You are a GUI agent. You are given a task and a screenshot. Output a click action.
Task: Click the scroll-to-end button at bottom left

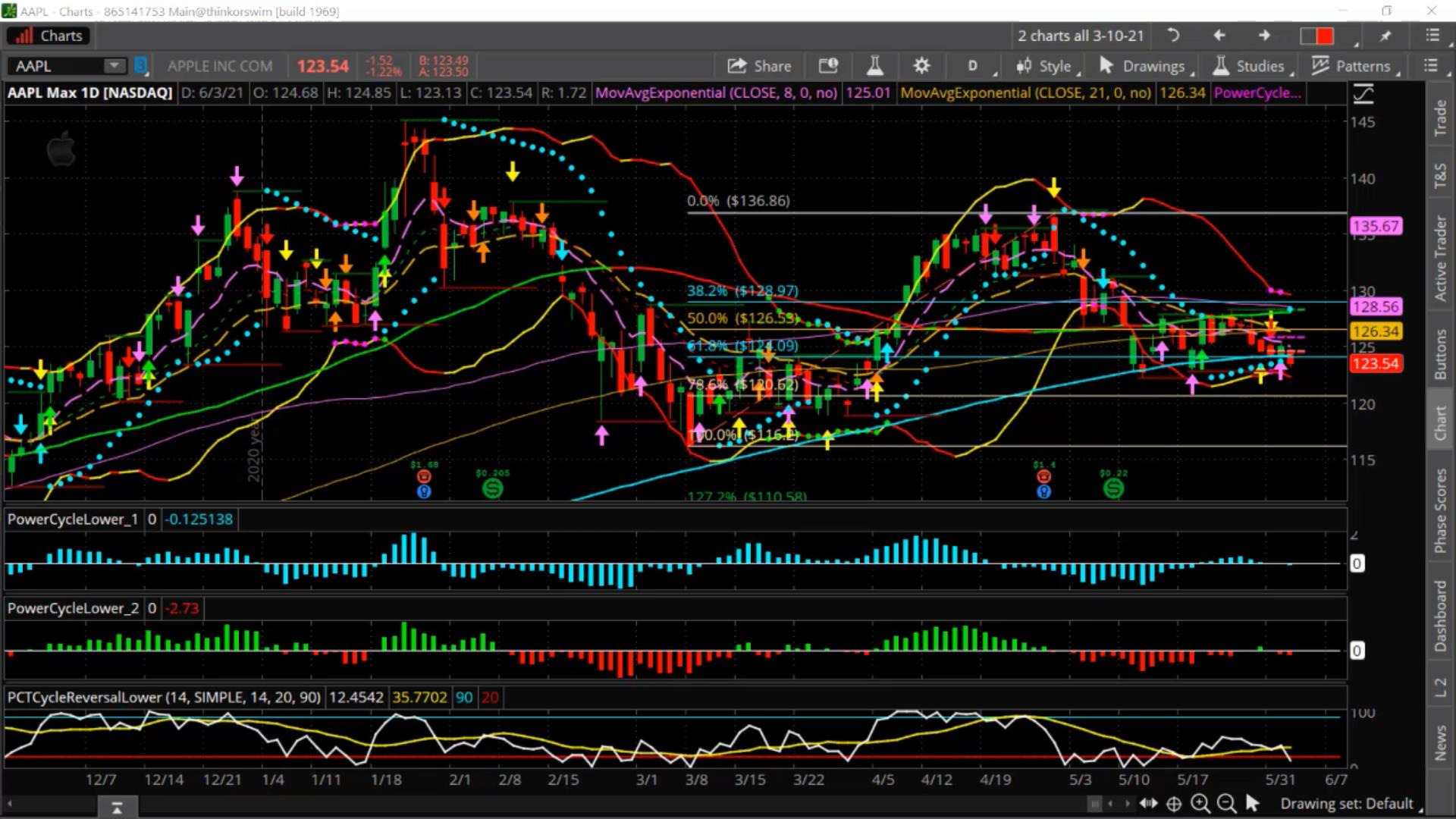[x=117, y=808]
